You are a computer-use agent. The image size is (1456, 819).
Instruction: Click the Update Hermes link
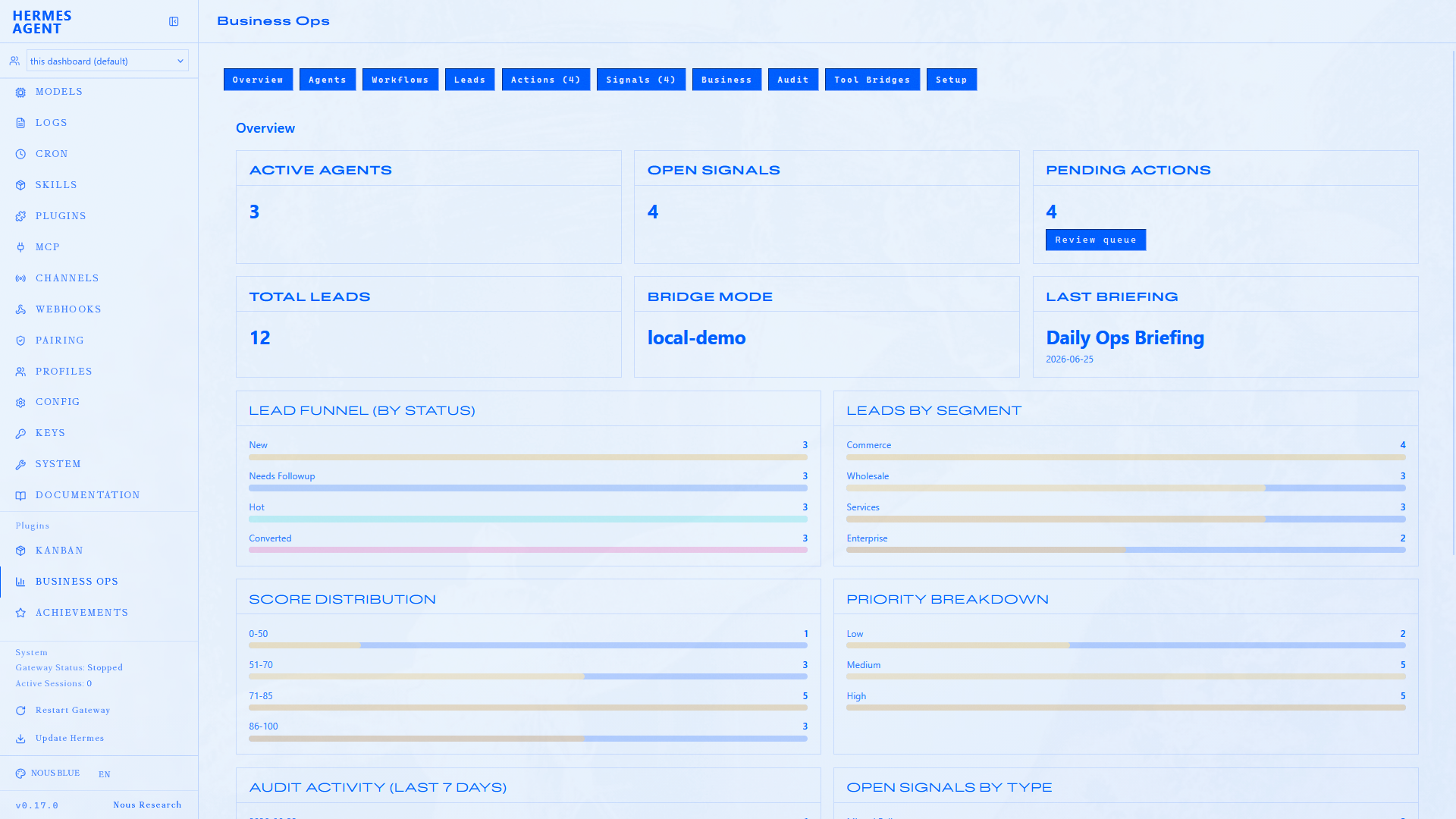pos(70,739)
